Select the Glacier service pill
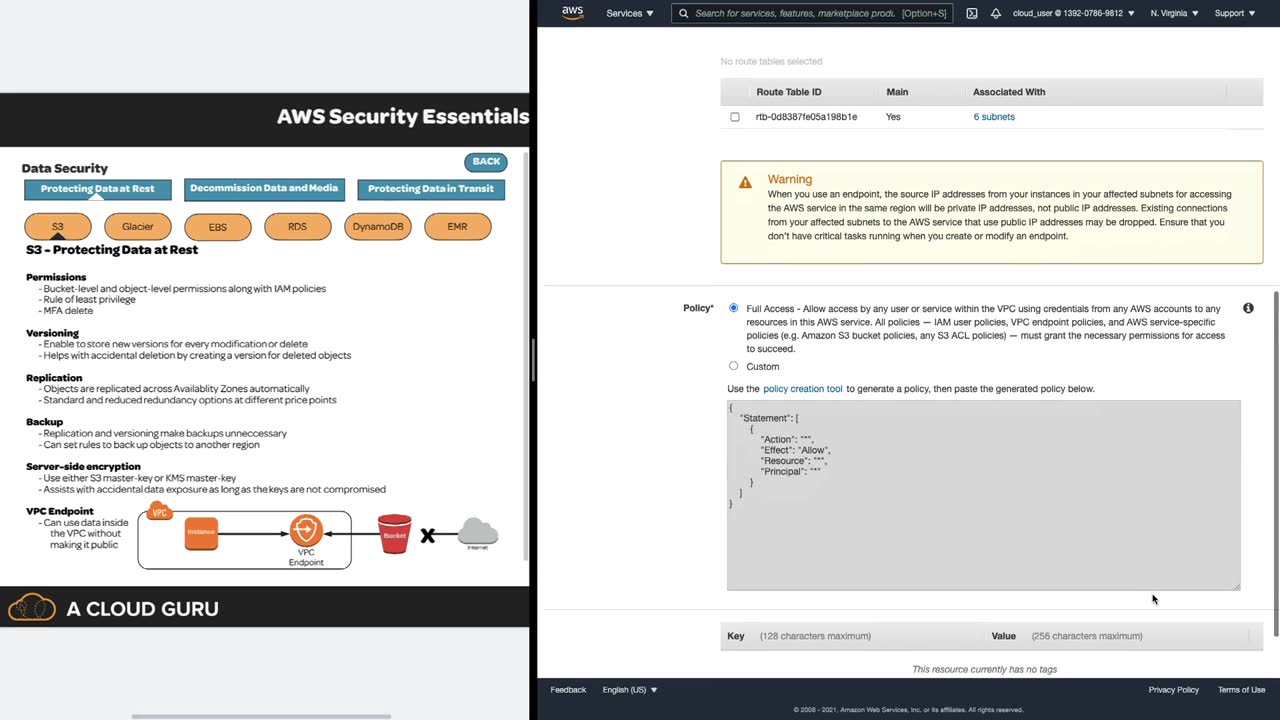Image resolution: width=1280 pixels, height=720 pixels. [x=138, y=227]
